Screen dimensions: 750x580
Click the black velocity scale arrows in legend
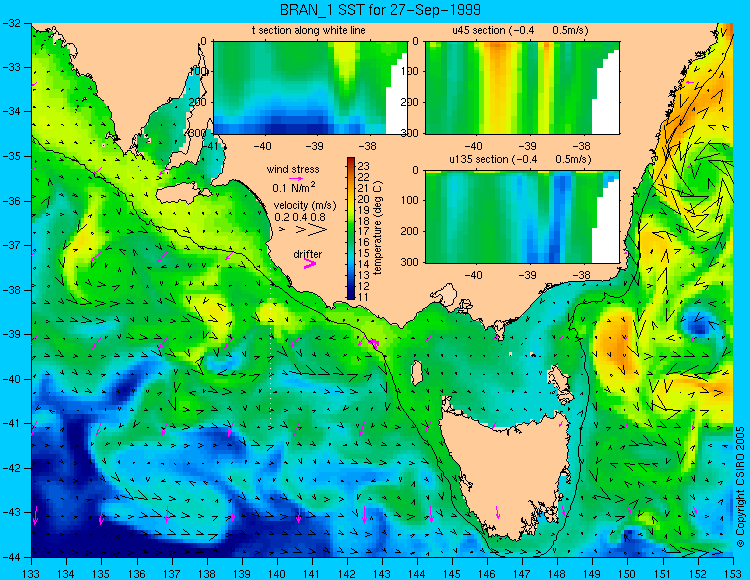point(304,230)
